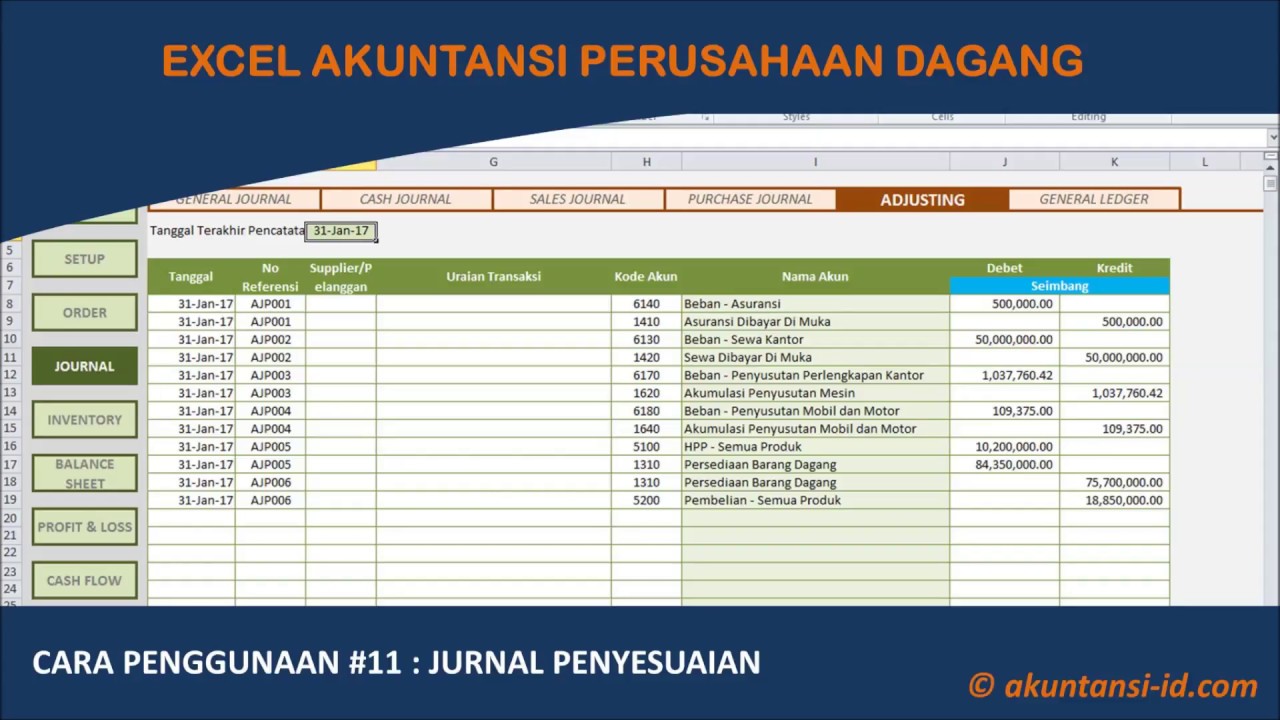Click account code 5100

[646, 447]
